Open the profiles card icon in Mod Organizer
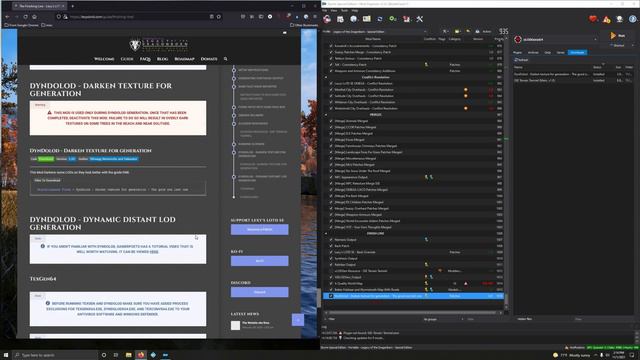This screenshot has height=360, width=640. pyautogui.click(x=367, y=19)
